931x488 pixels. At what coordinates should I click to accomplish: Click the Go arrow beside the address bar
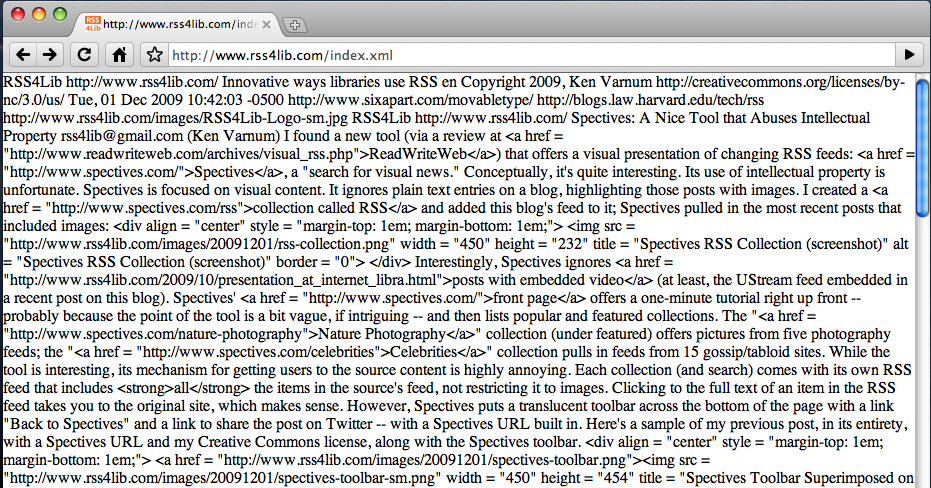coord(909,55)
